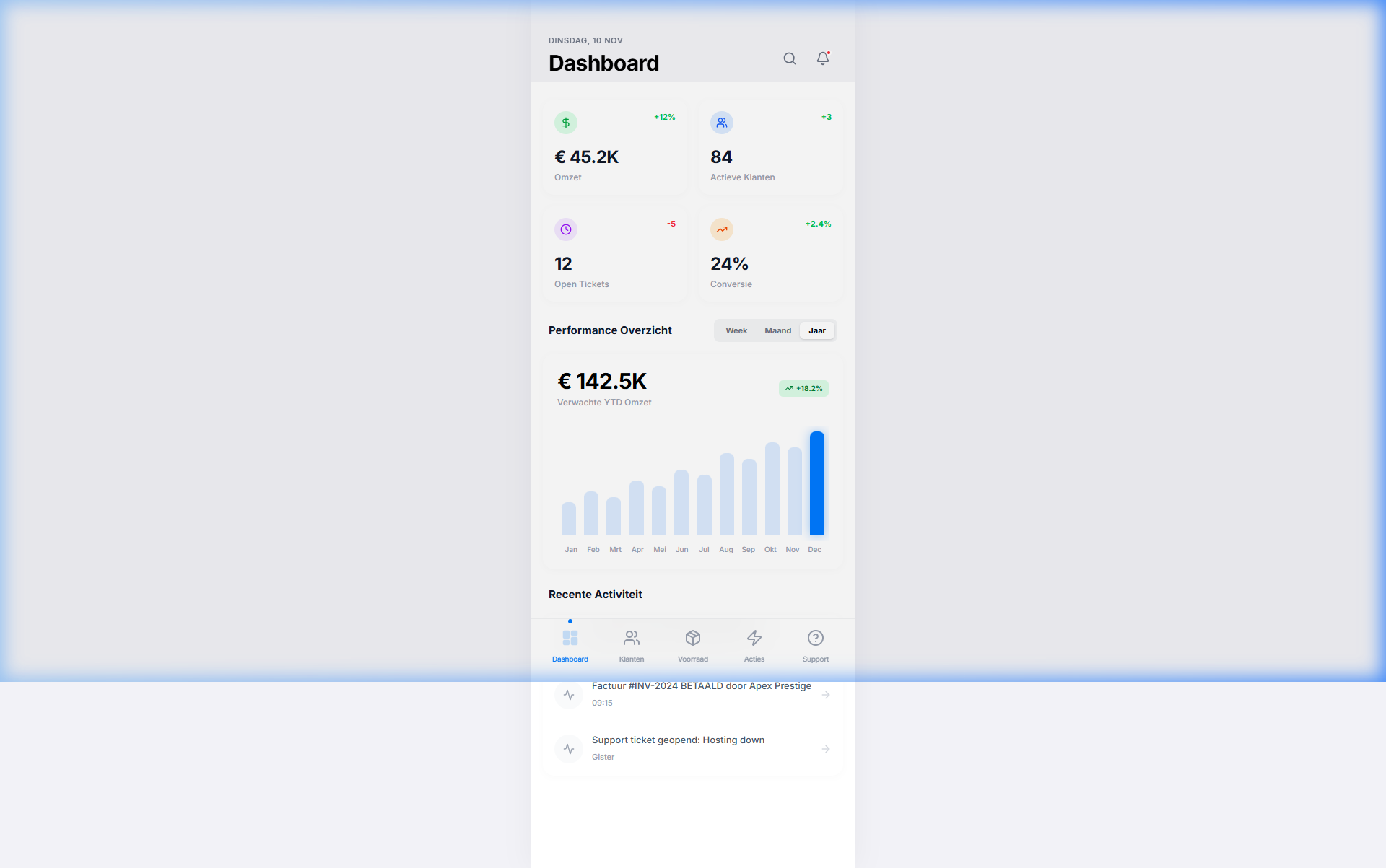Open the Recente Activiteit section heading
The width and height of the screenshot is (1386, 868).
click(x=594, y=594)
